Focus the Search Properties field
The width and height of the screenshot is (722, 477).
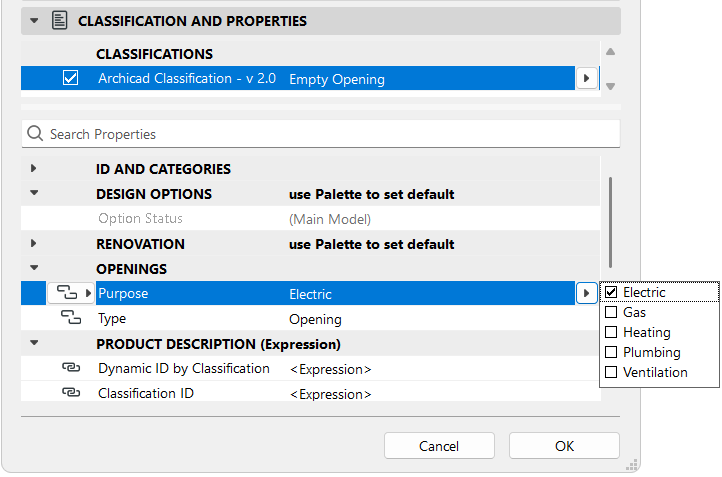[320, 134]
